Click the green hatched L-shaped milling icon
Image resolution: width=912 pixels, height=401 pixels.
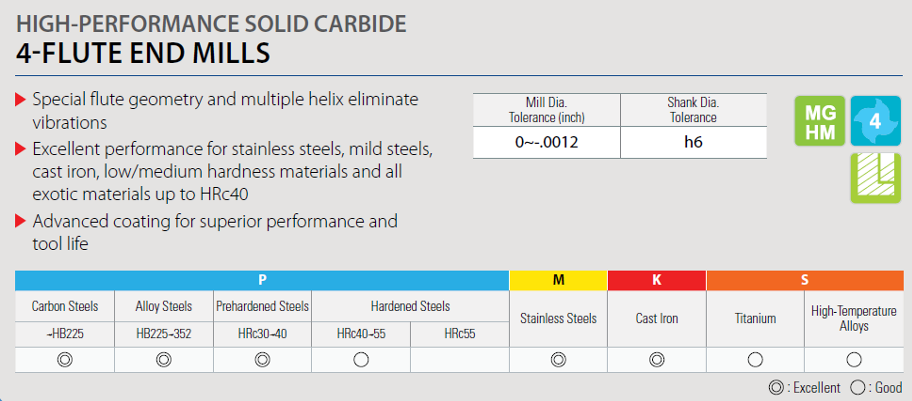click(x=875, y=178)
